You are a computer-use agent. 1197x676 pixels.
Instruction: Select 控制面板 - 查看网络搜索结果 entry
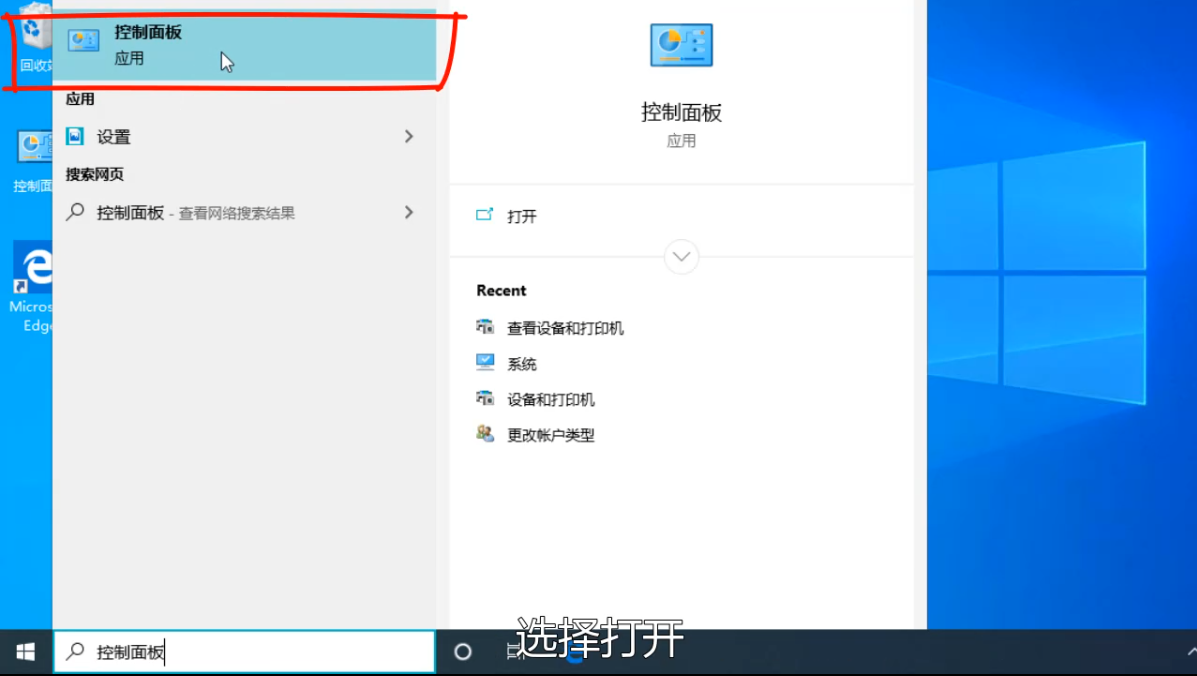pyautogui.click(x=244, y=213)
